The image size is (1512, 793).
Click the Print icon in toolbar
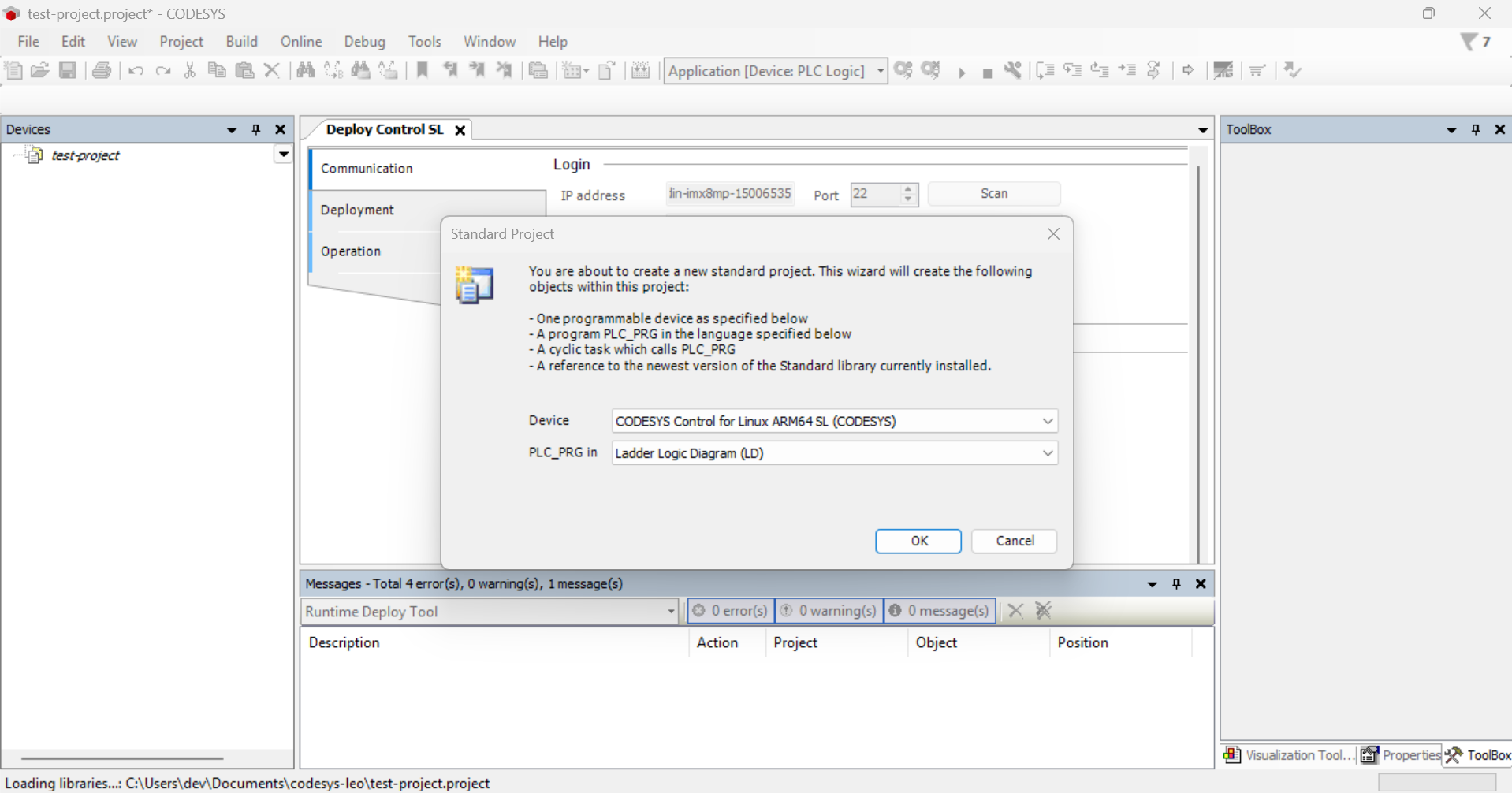102,71
